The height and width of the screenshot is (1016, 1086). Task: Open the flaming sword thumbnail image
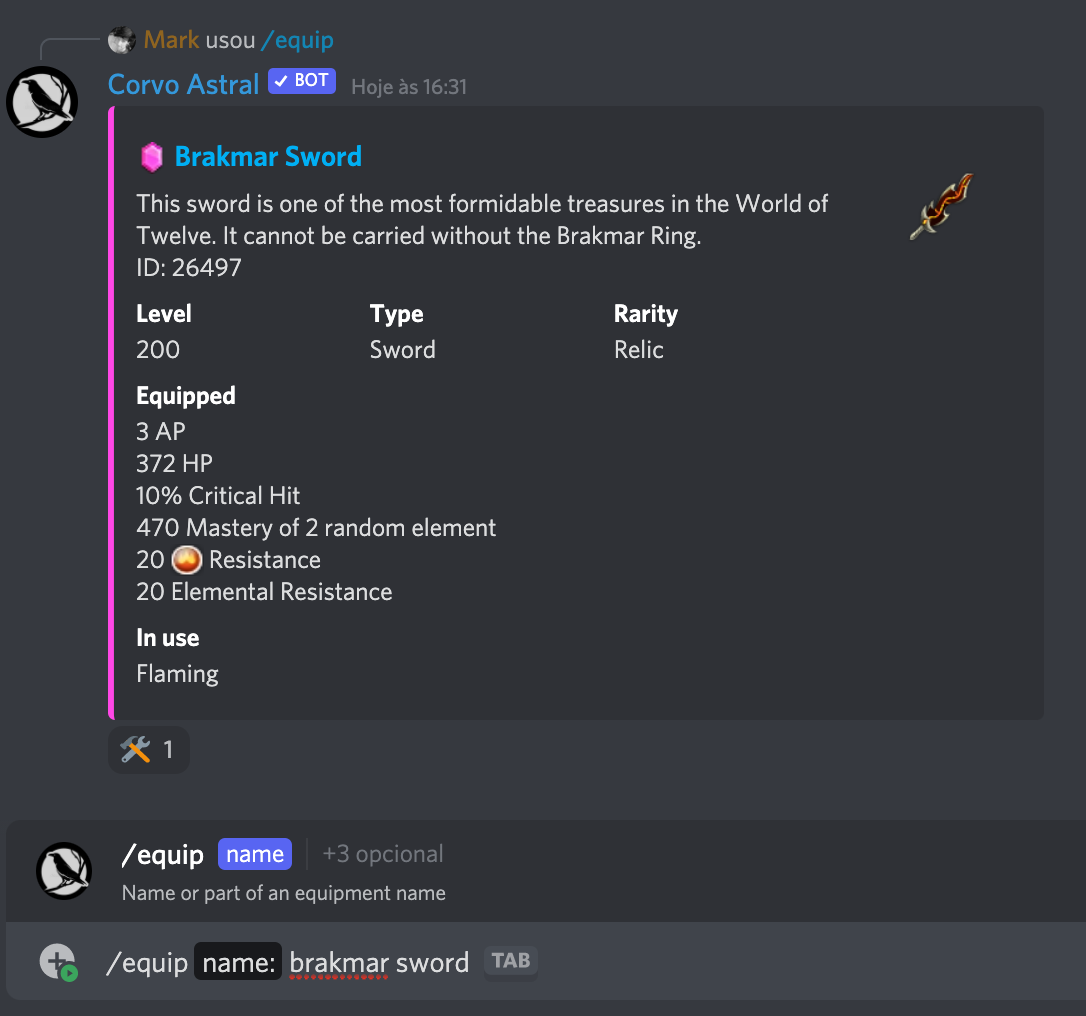click(x=941, y=207)
